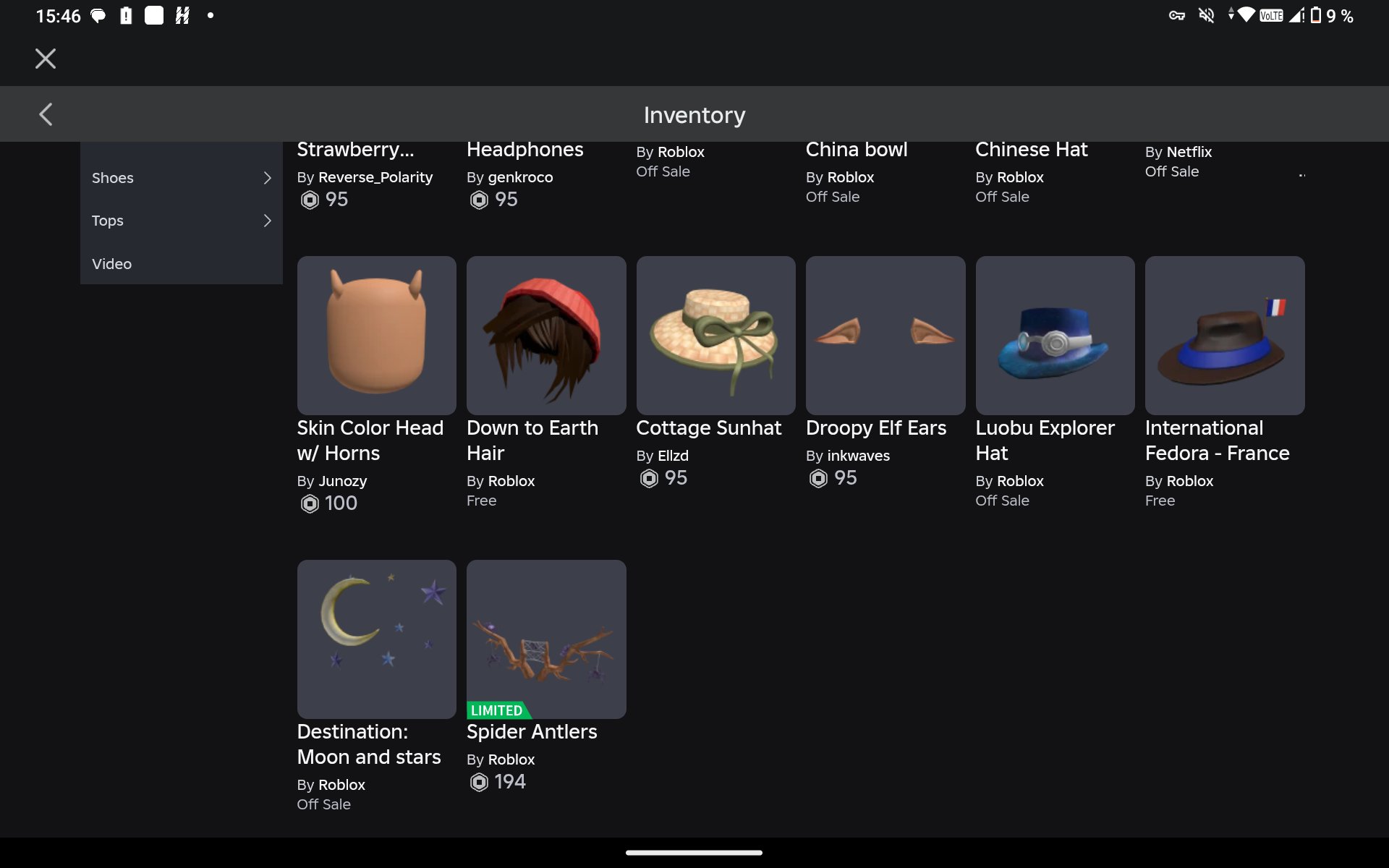Open the Video category
This screenshot has height=868, width=1389.
click(181, 263)
